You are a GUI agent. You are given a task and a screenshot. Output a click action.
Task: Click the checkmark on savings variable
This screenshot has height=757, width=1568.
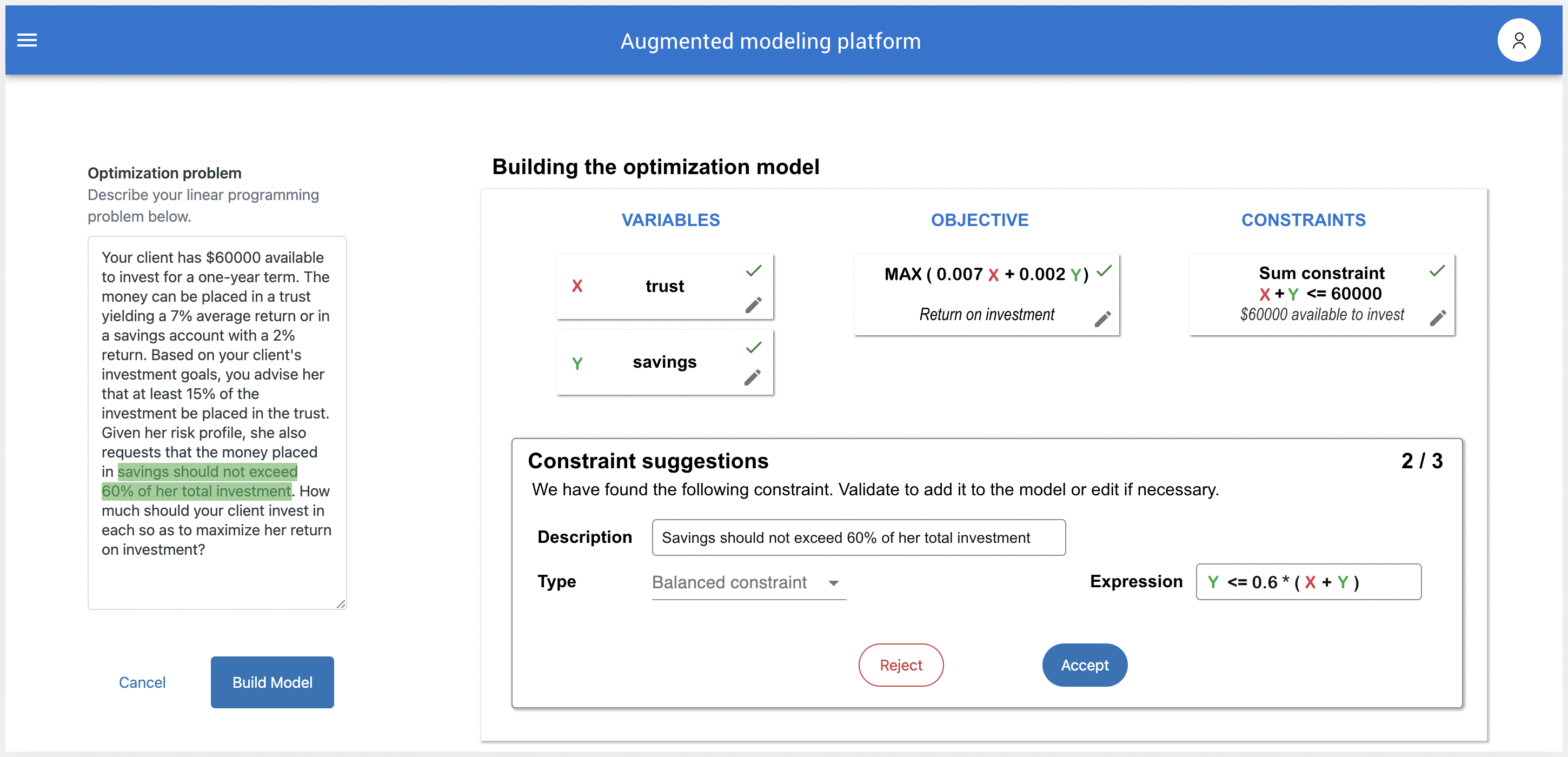(x=754, y=348)
